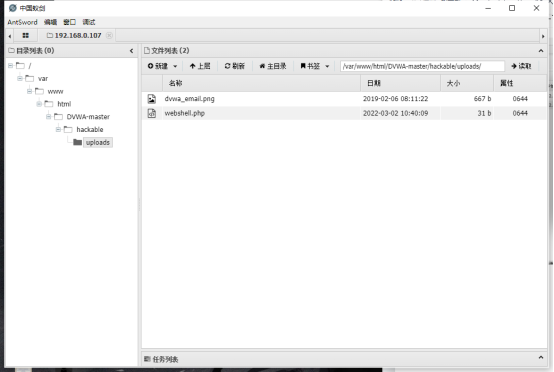
Task: Collapse the var tree node
Action: pyautogui.click(x=20, y=78)
